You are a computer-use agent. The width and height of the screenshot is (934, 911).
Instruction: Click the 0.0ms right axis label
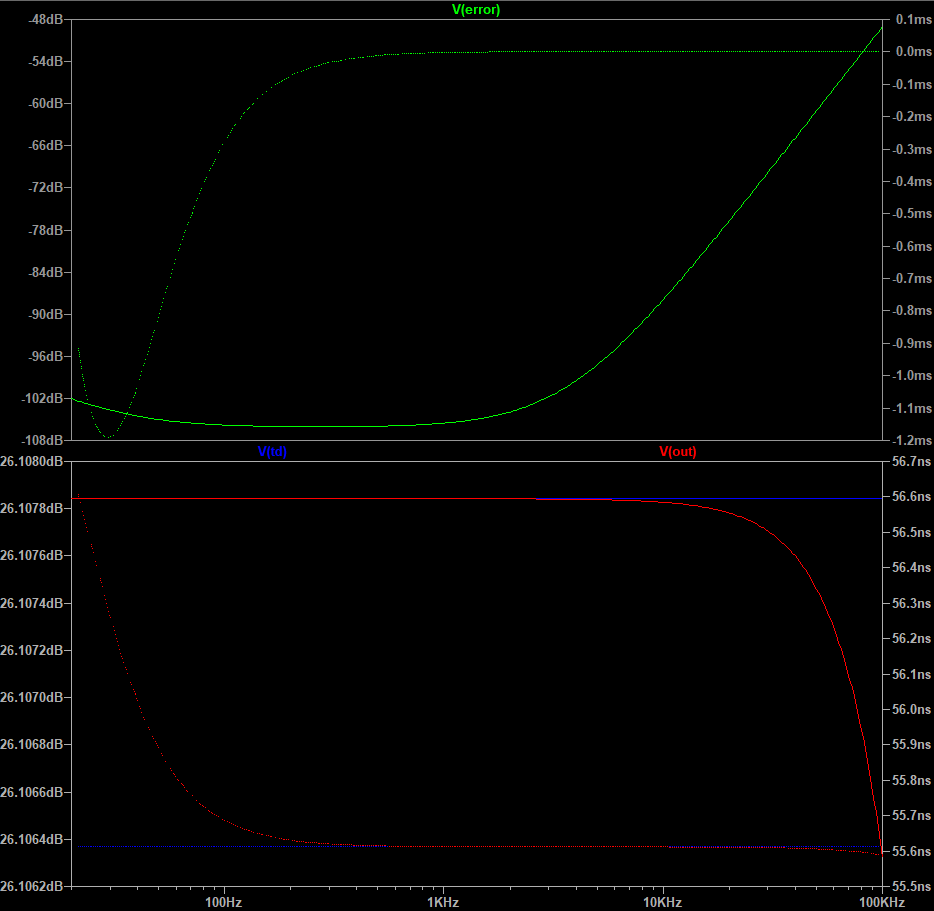click(914, 52)
